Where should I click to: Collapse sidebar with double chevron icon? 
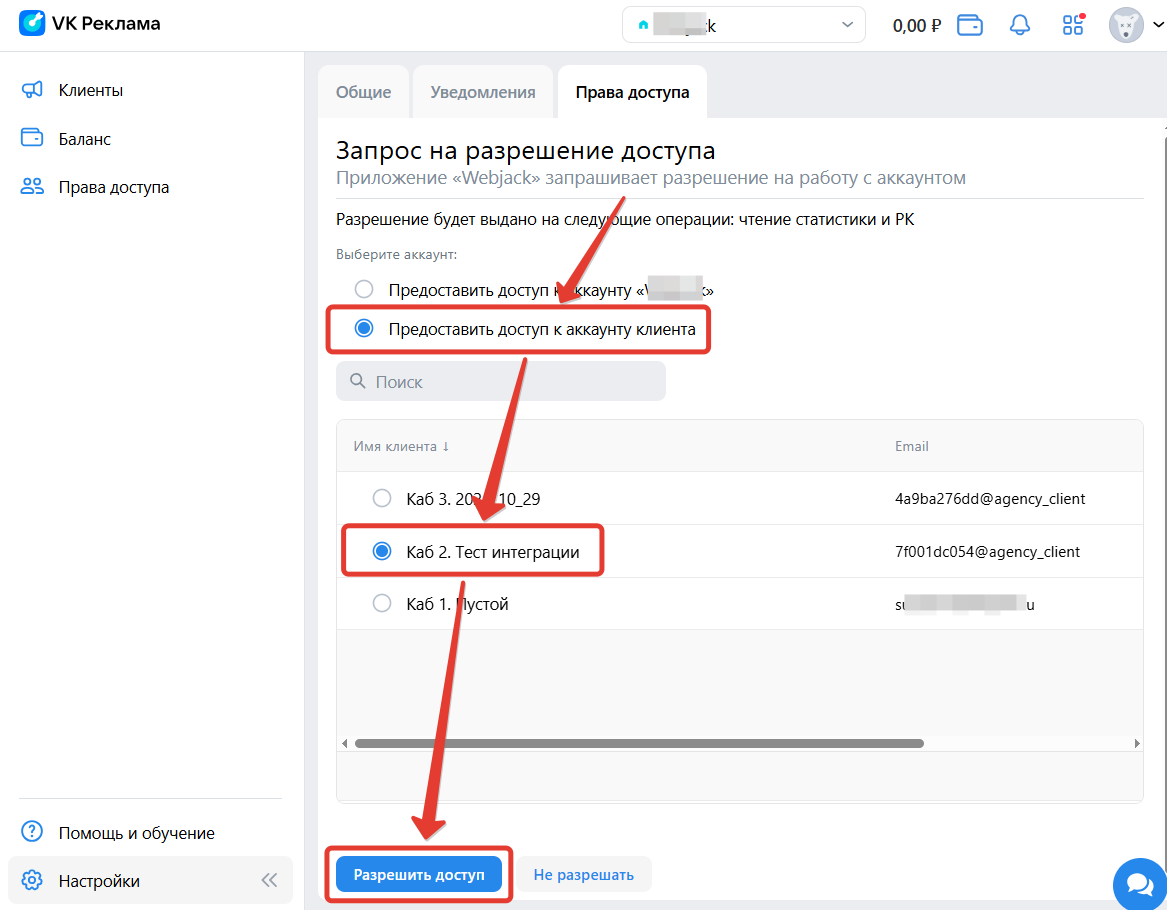pyautogui.click(x=269, y=881)
